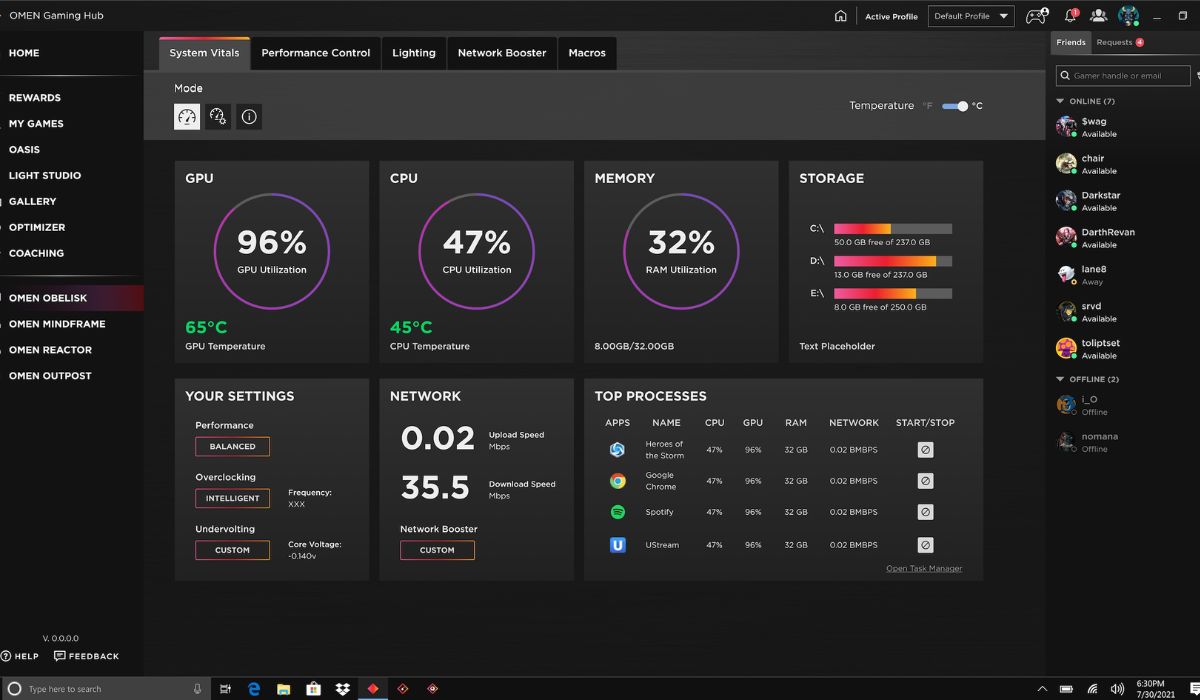Open the Performance Control tab

[316, 53]
